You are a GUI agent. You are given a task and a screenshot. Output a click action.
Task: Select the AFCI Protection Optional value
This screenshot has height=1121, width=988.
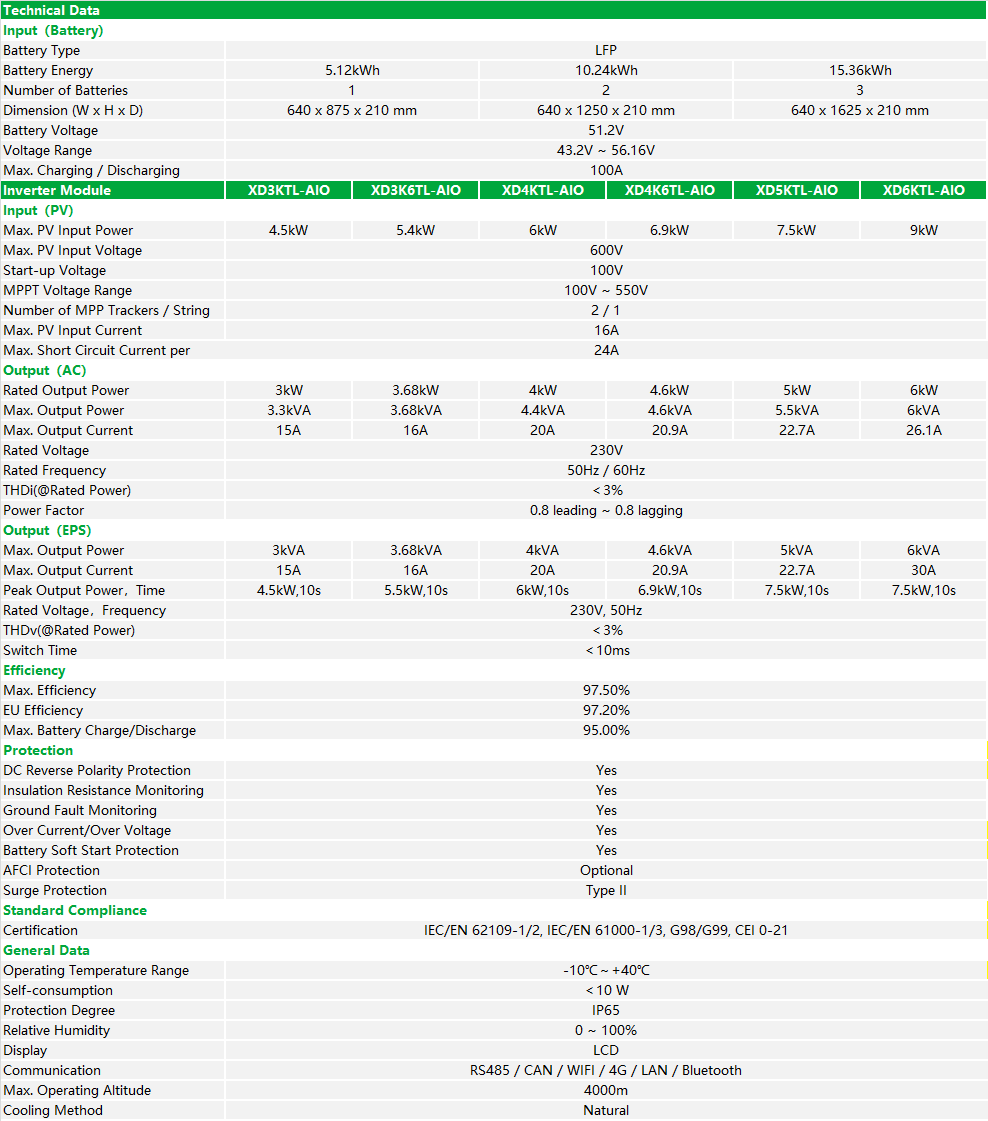pyautogui.click(x=606, y=870)
